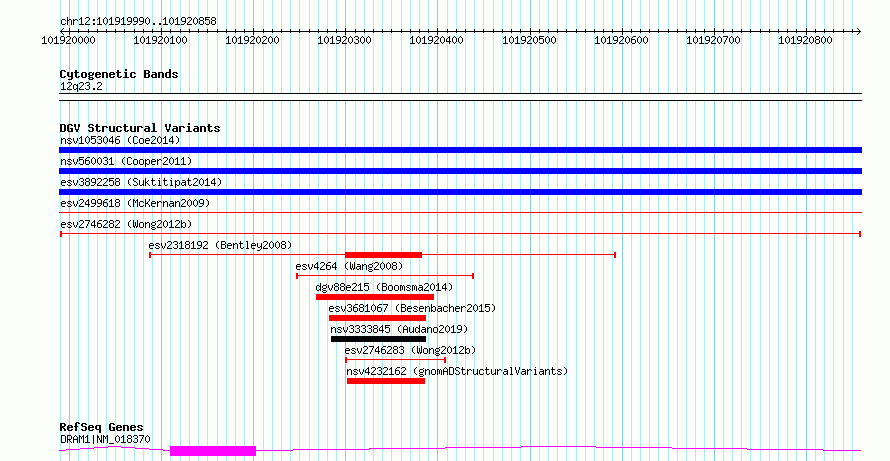Select the blue bar under nsv1053046
This screenshot has width=890, height=461.
pos(460,150)
